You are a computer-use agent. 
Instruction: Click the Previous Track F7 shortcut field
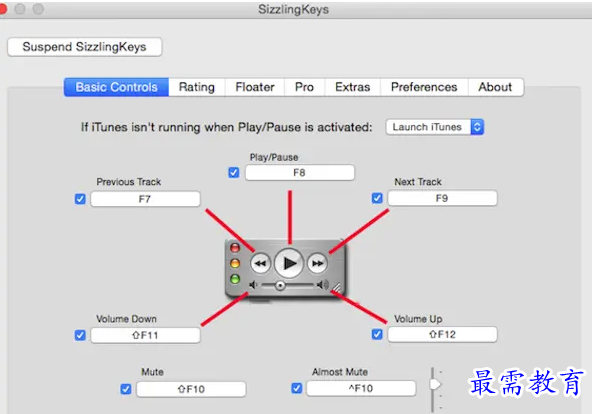coord(145,199)
